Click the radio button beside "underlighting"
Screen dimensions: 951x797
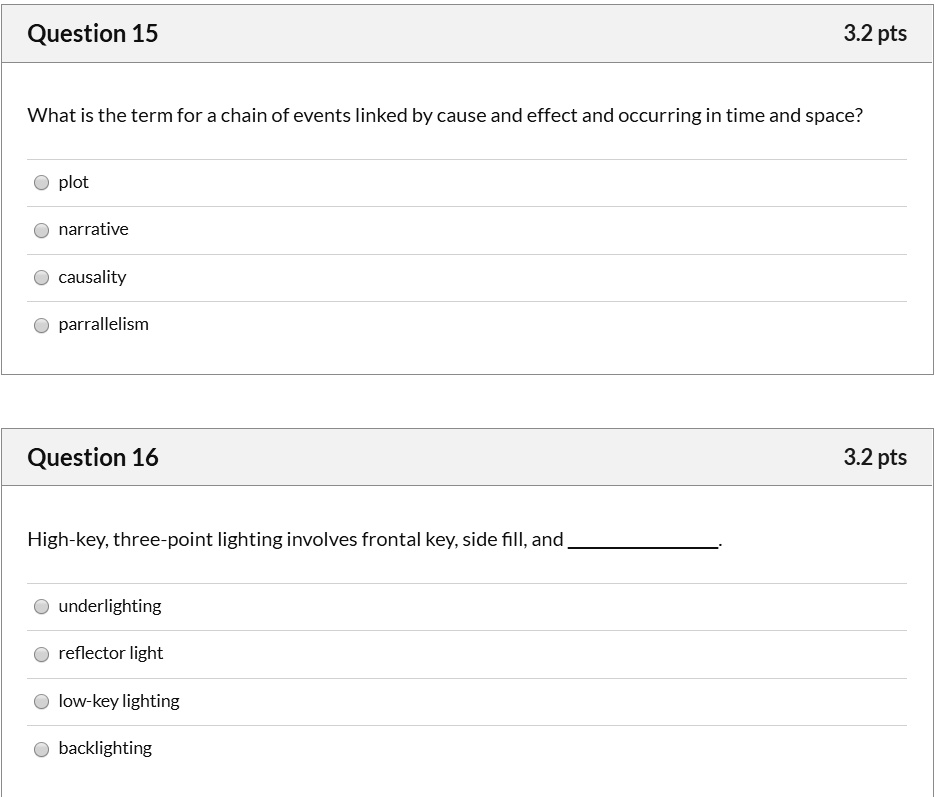(x=41, y=606)
